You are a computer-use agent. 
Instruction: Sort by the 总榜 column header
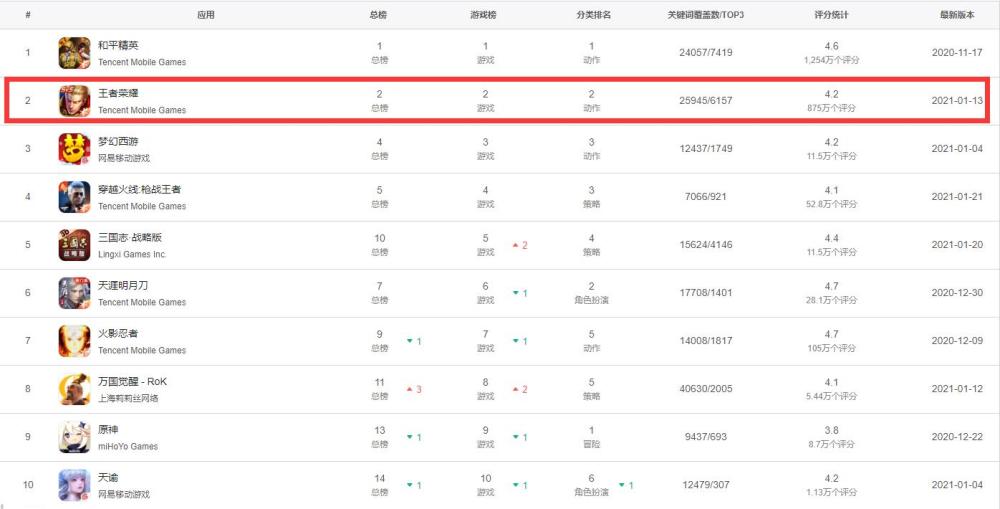coord(378,15)
